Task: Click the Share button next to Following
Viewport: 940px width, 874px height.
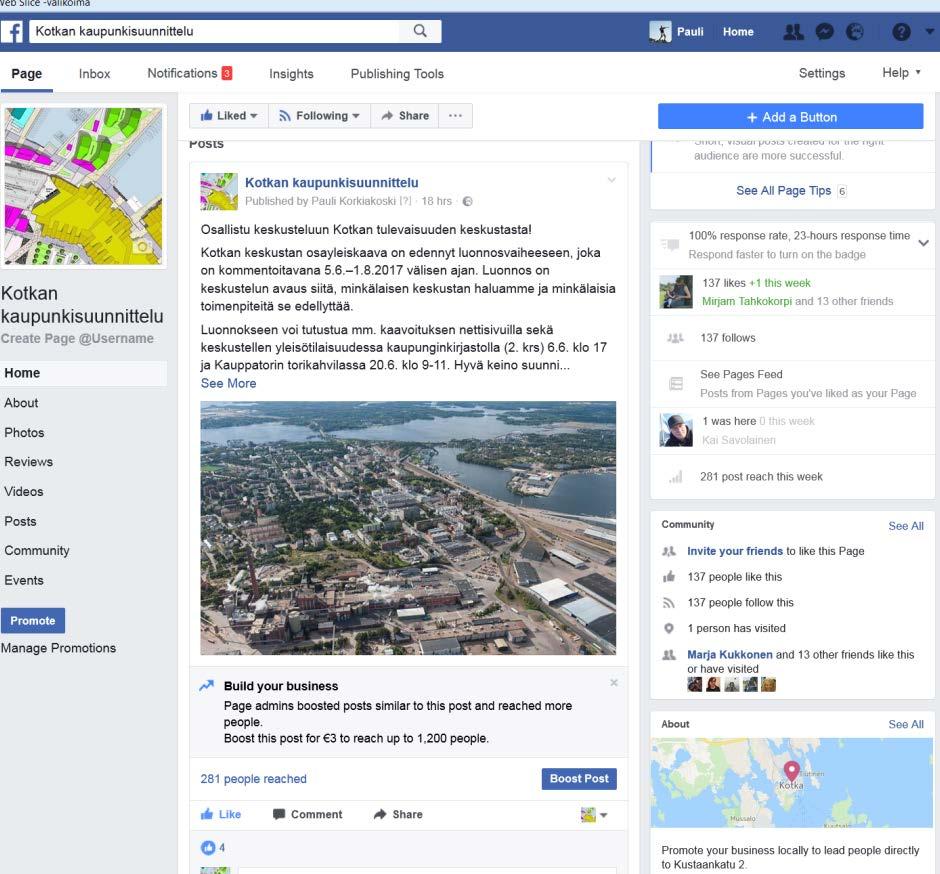Action: pyautogui.click(x=405, y=116)
